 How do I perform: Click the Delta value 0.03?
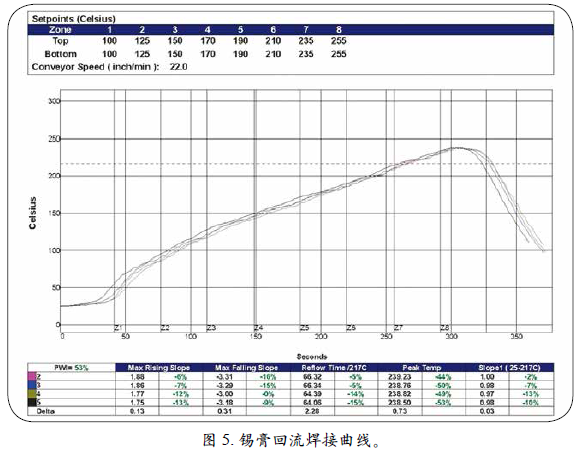(x=487, y=411)
